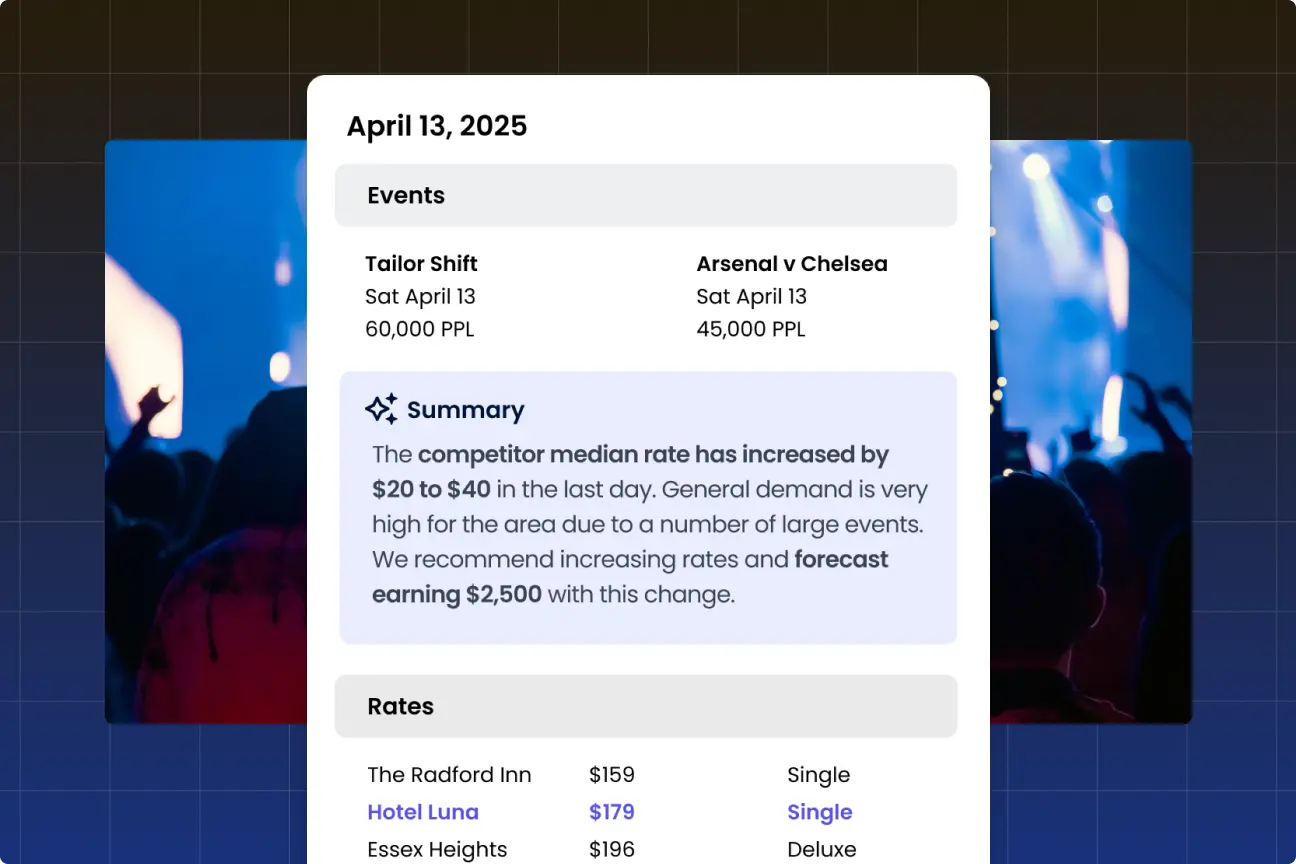Open the Essex Heights hotel entry

(437, 850)
